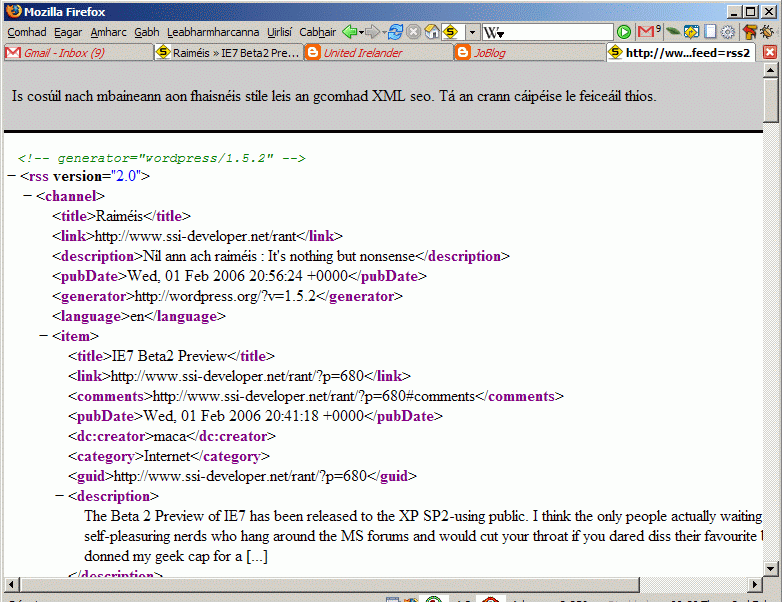Click the horizontal scrollbar thumb
Image resolution: width=782 pixels, height=602 pixels.
330,584
